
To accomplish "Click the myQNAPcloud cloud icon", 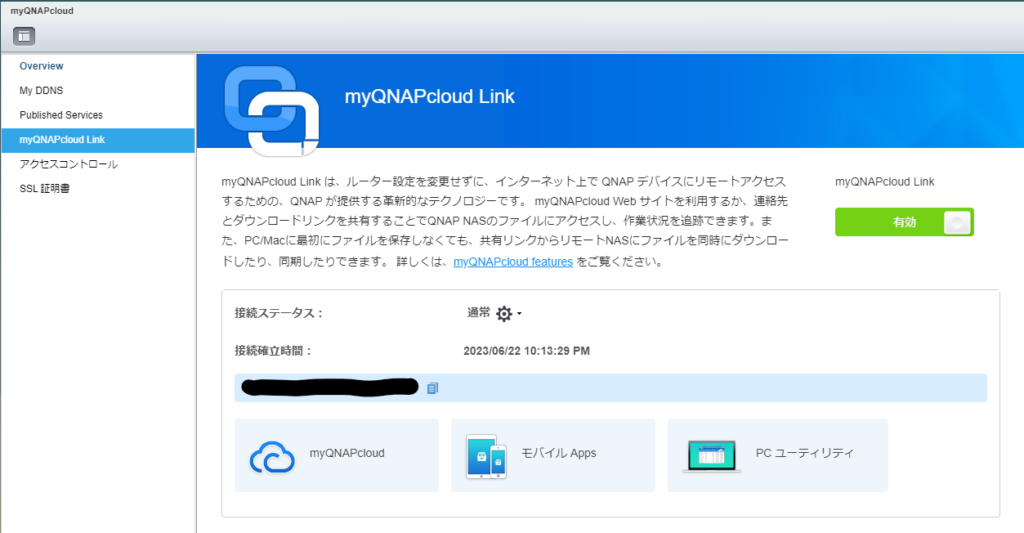I will click(272, 457).
